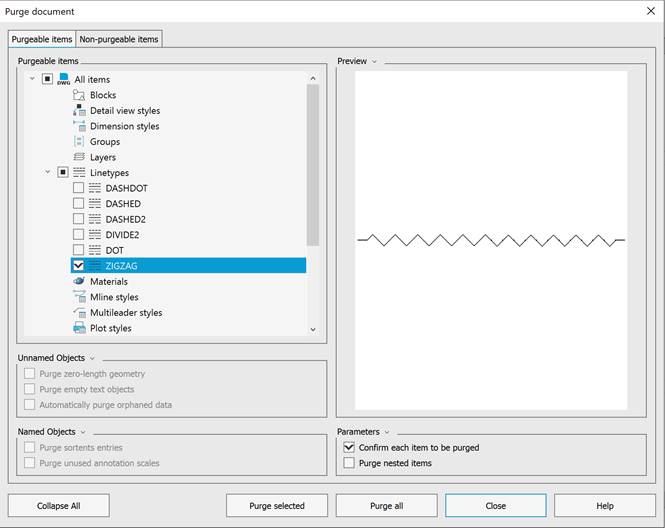Click the Linetypes category icon
This screenshot has width=665, height=528.
click(79, 173)
